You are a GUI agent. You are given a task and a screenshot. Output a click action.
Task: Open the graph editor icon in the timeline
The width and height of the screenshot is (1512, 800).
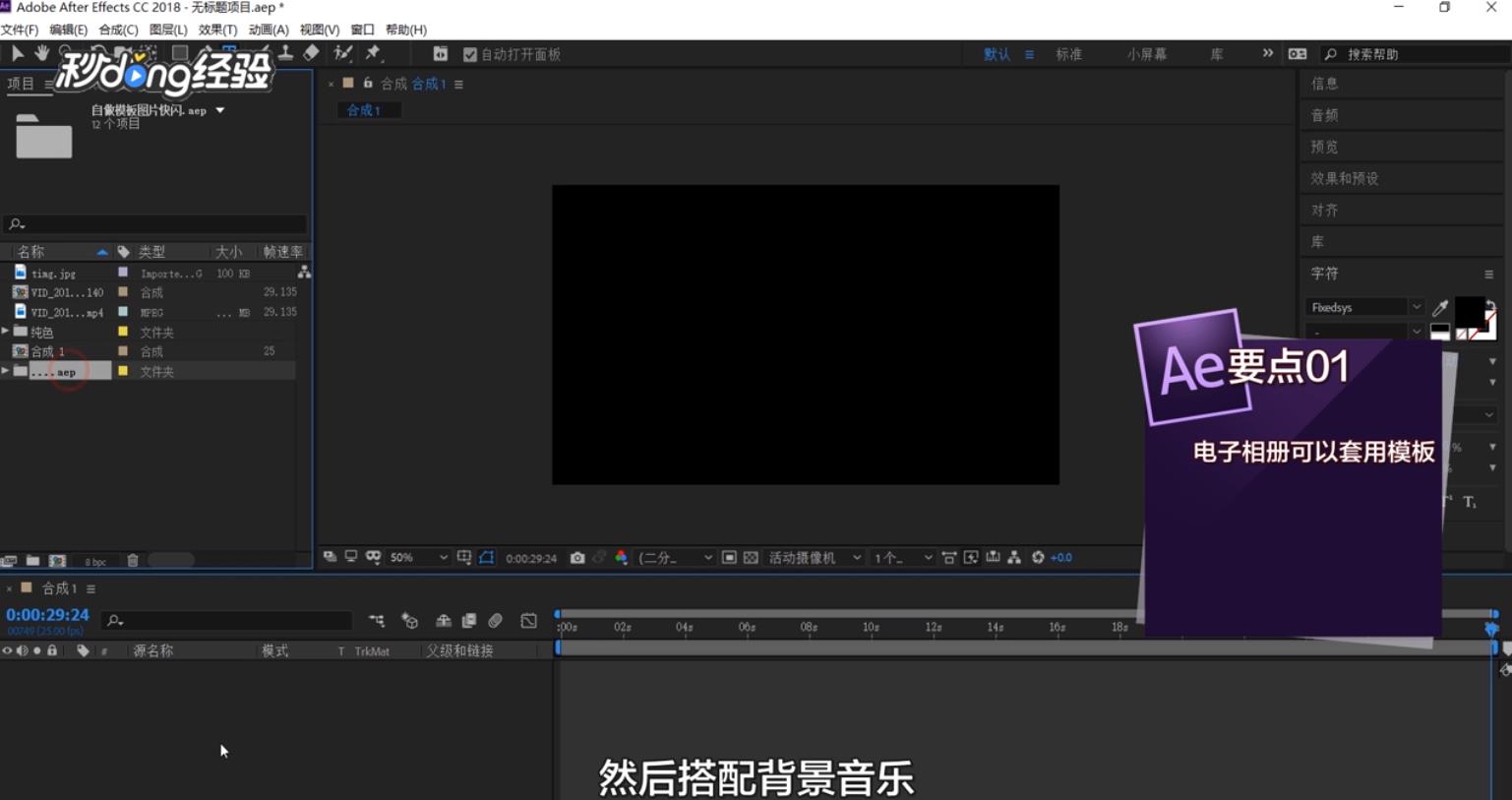pyautogui.click(x=528, y=621)
